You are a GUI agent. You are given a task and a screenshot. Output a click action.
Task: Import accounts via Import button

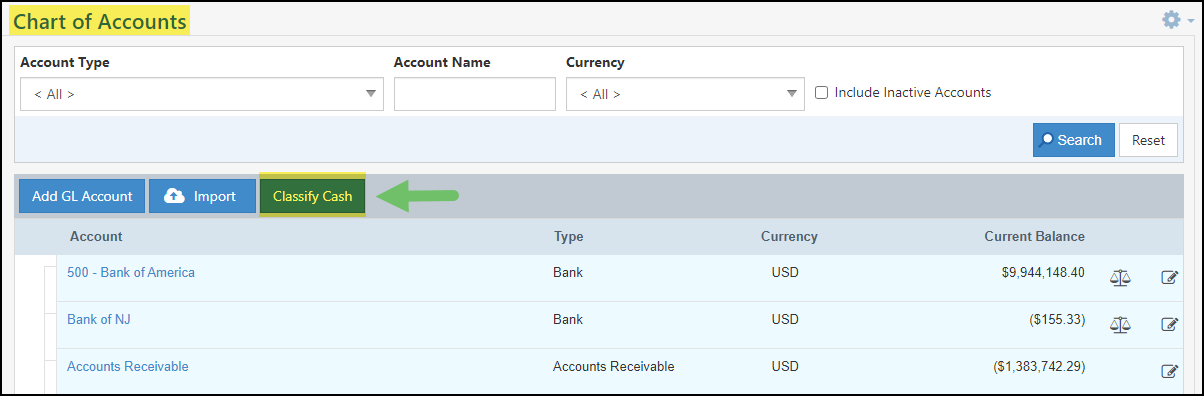point(202,196)
